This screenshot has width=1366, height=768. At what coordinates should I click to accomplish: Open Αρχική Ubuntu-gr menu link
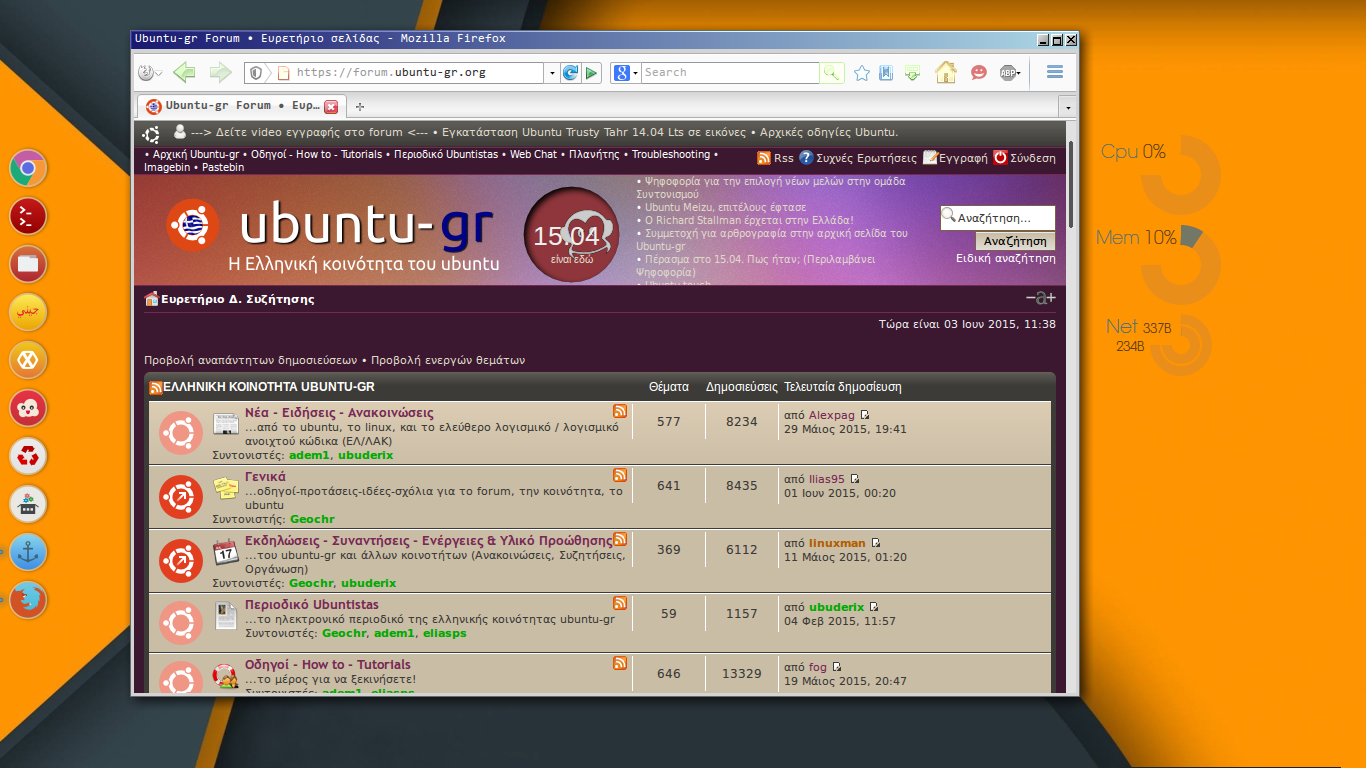[x=195, y=155]
